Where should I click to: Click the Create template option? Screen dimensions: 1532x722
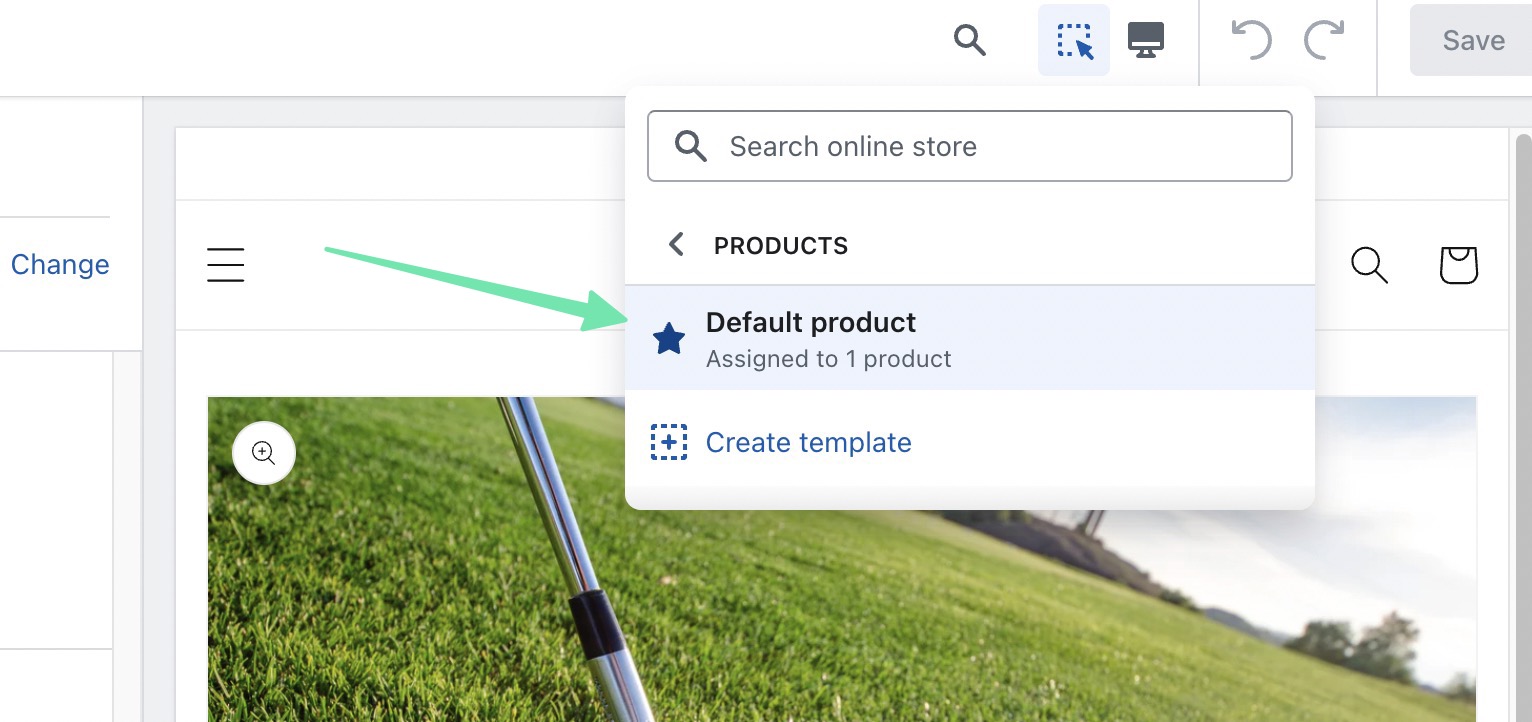(x=808, y=442)
